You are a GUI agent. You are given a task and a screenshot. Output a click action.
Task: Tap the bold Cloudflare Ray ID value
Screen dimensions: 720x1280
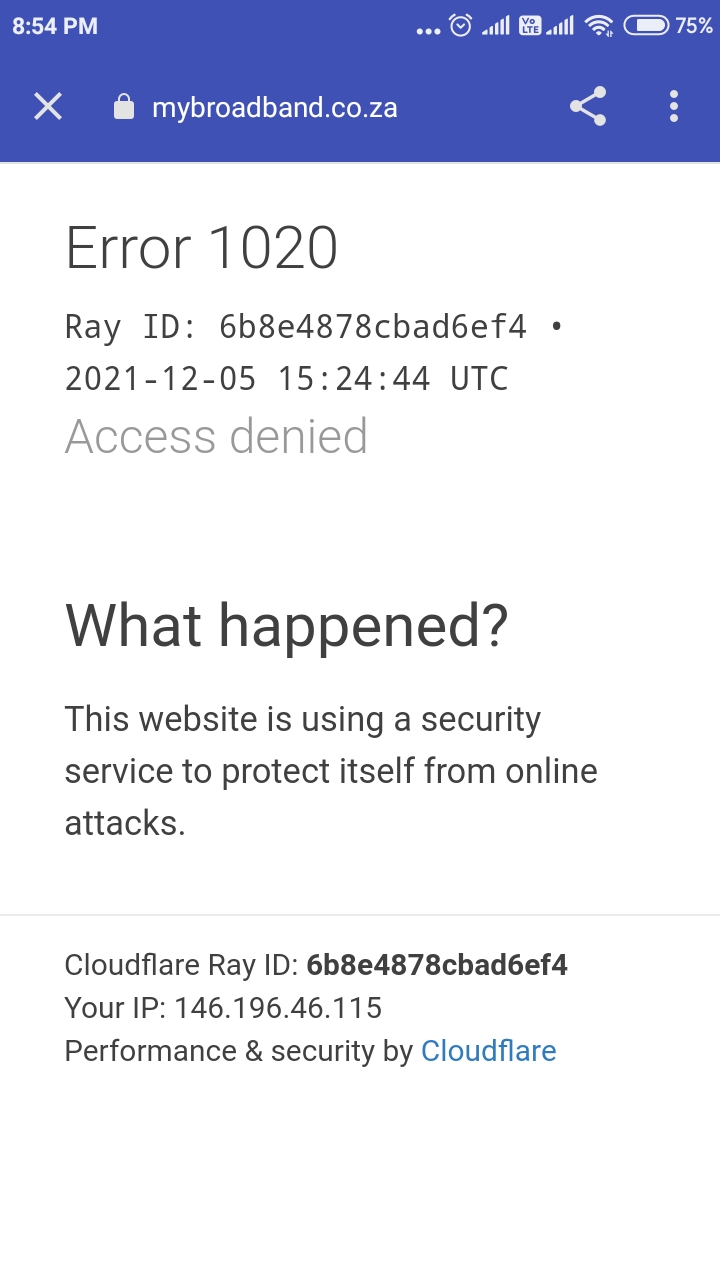(x=437, y=965)
